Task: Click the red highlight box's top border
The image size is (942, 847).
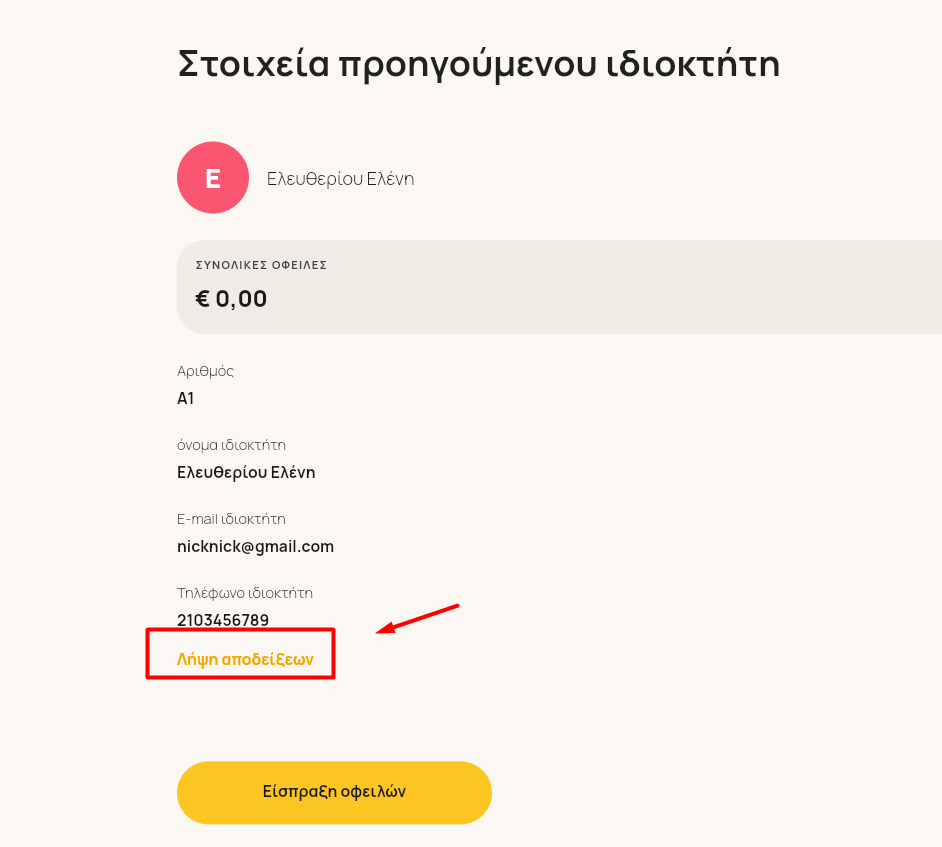Action: [240, 630]
